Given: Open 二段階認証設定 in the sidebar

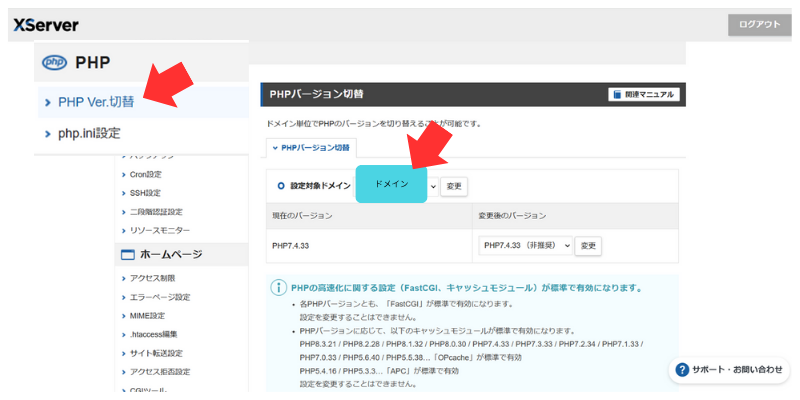Looking at the screenshot, I should click(156, 212).
